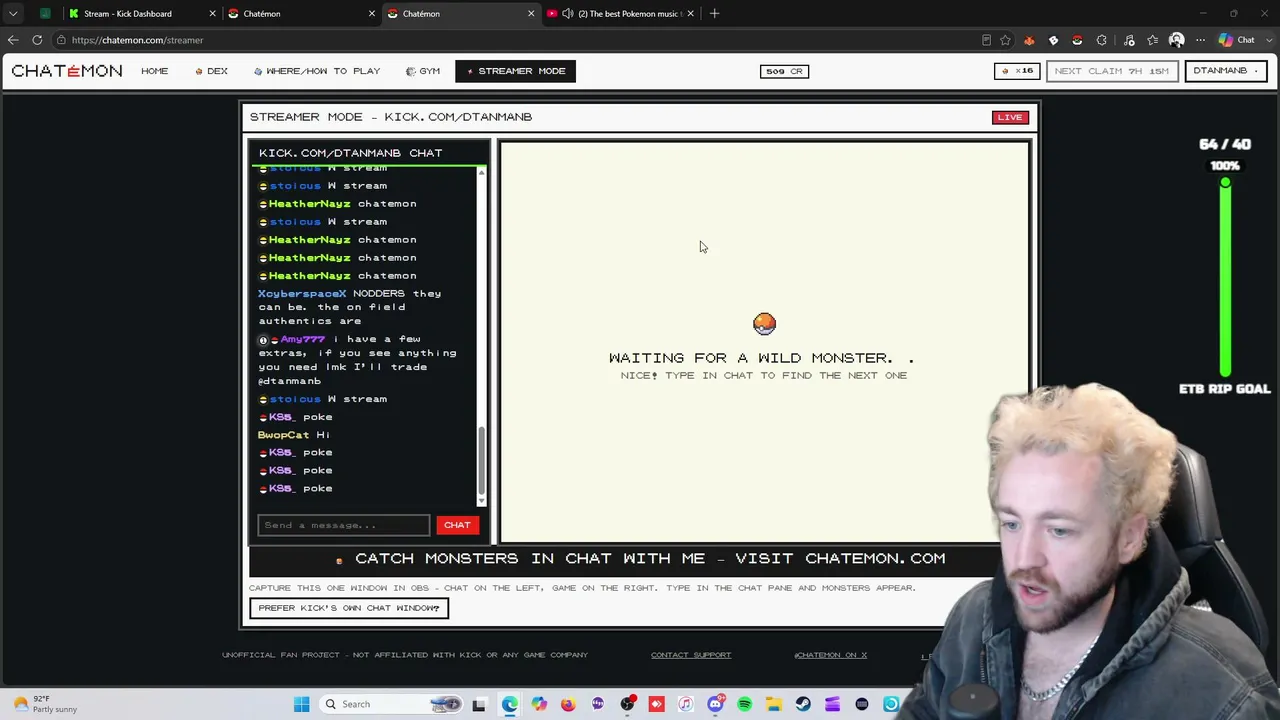The height and width of the screenshot is (720, 1280).
Task: Open File Explorer from the taskbar
Action: [x=774, y=704]
